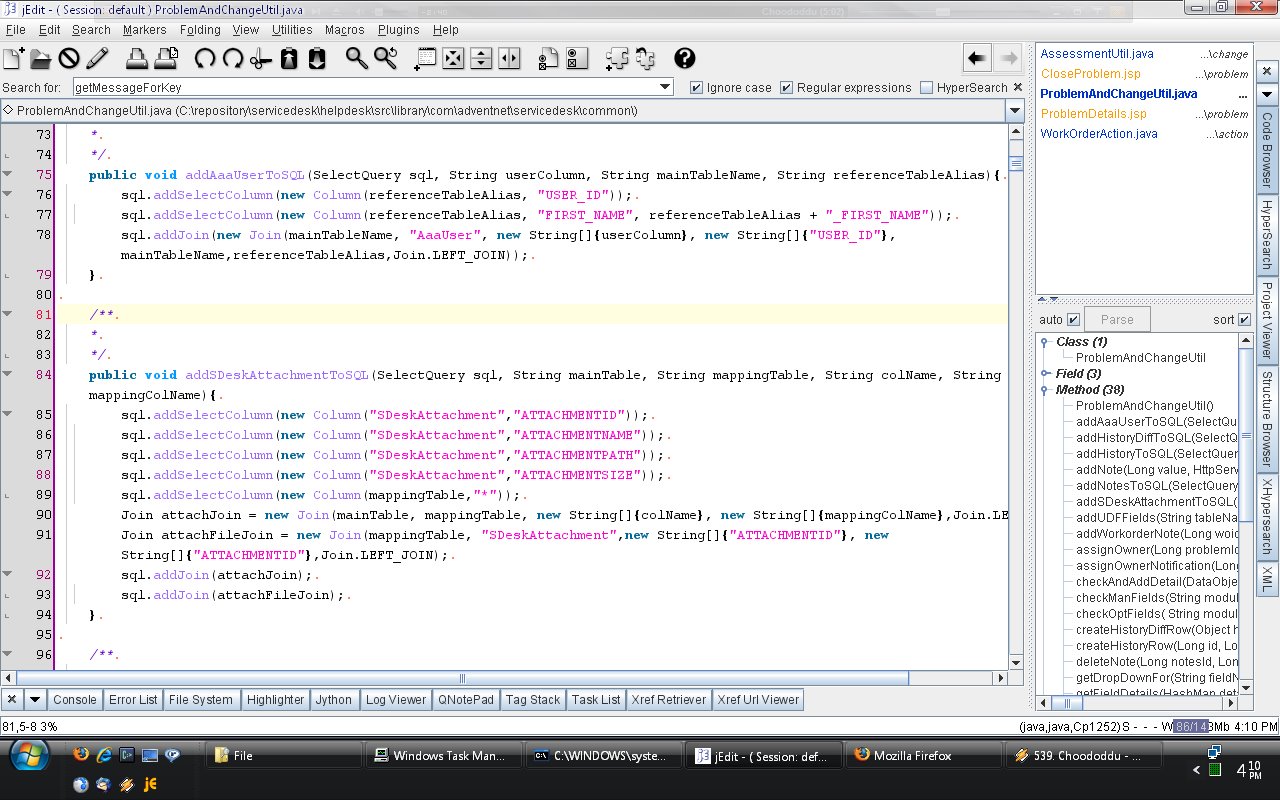Open the Macros menu
The width and height of the screenshot is (1280, 800).
[344, 30]
